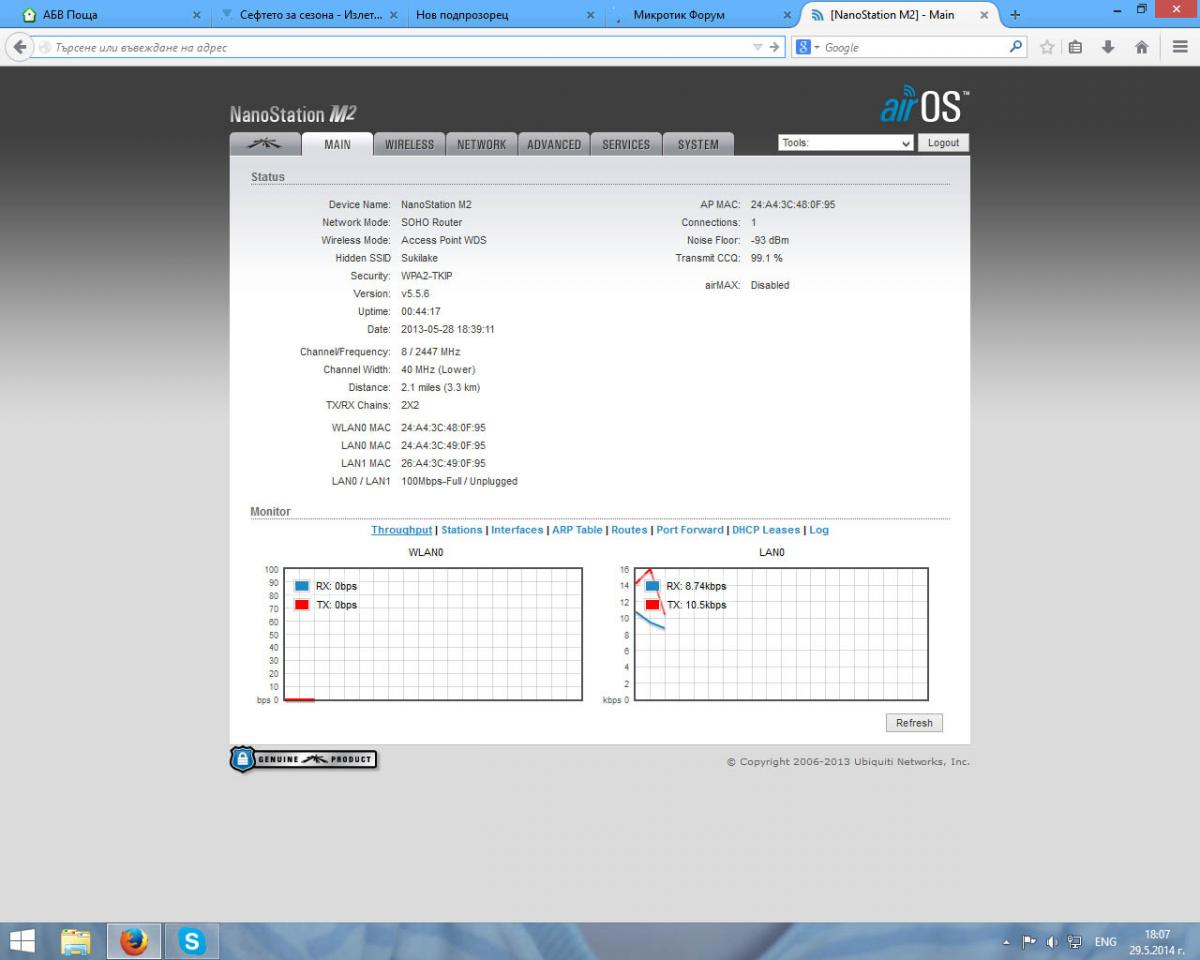View the DHCP Leases link
1200x960 pixels.
click(x=766, y=530)
